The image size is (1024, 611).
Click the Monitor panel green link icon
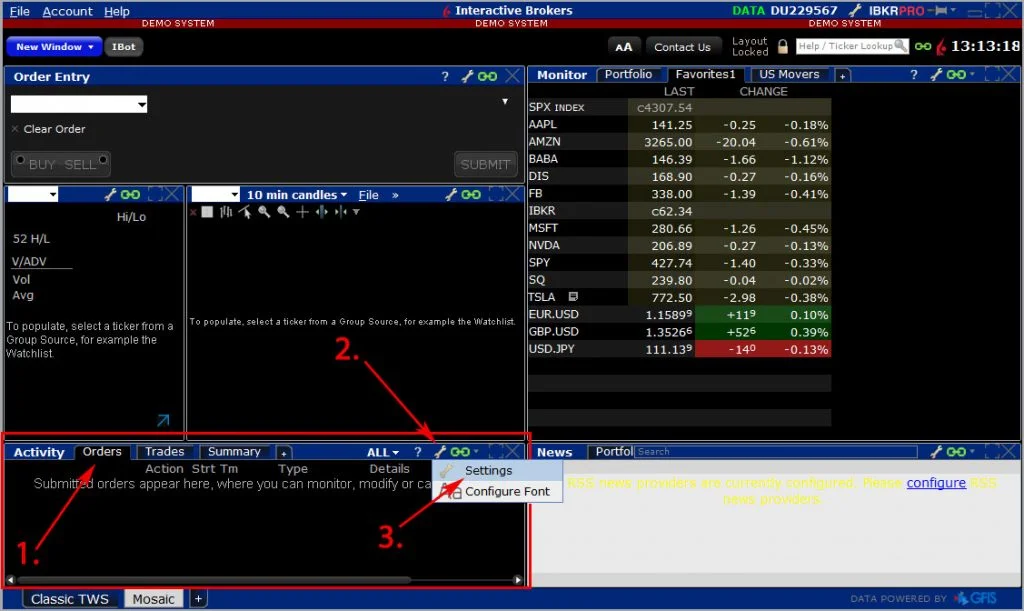[955, 75]
